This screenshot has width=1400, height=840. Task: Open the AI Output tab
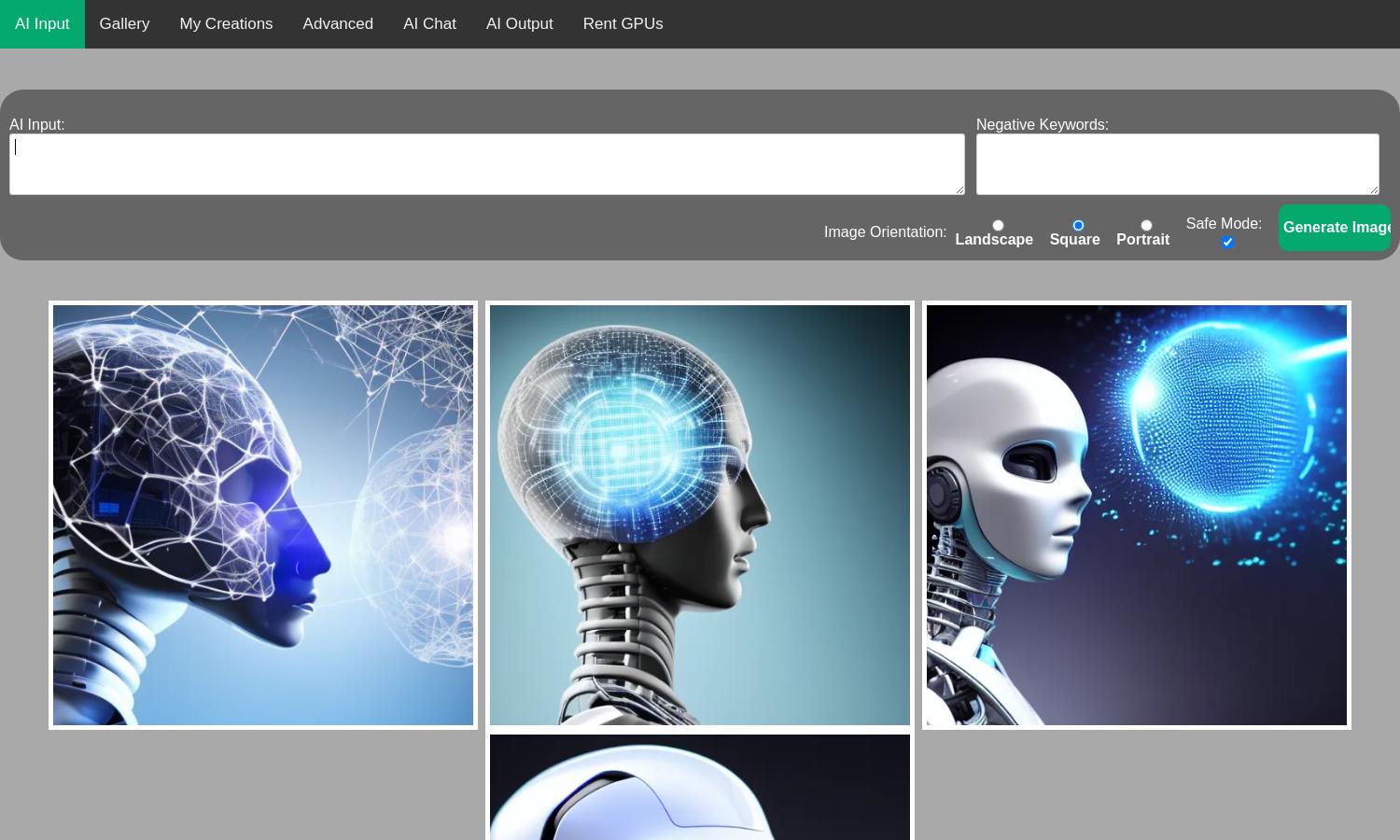(x=519, y=24)
